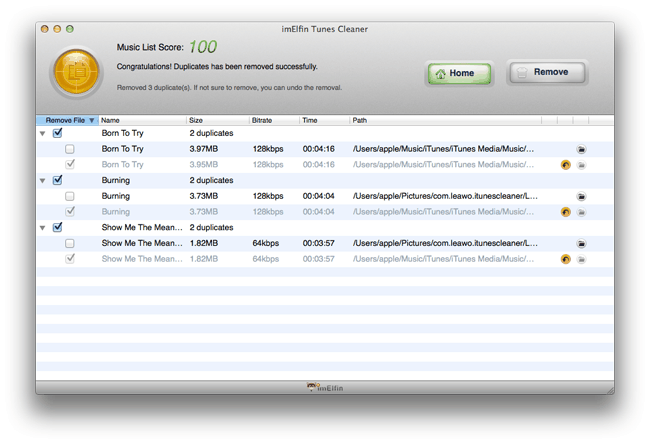650x444 pixels.
Task: Toggle the Show Me The Mean group checkbox
Action: pos(58,228)
